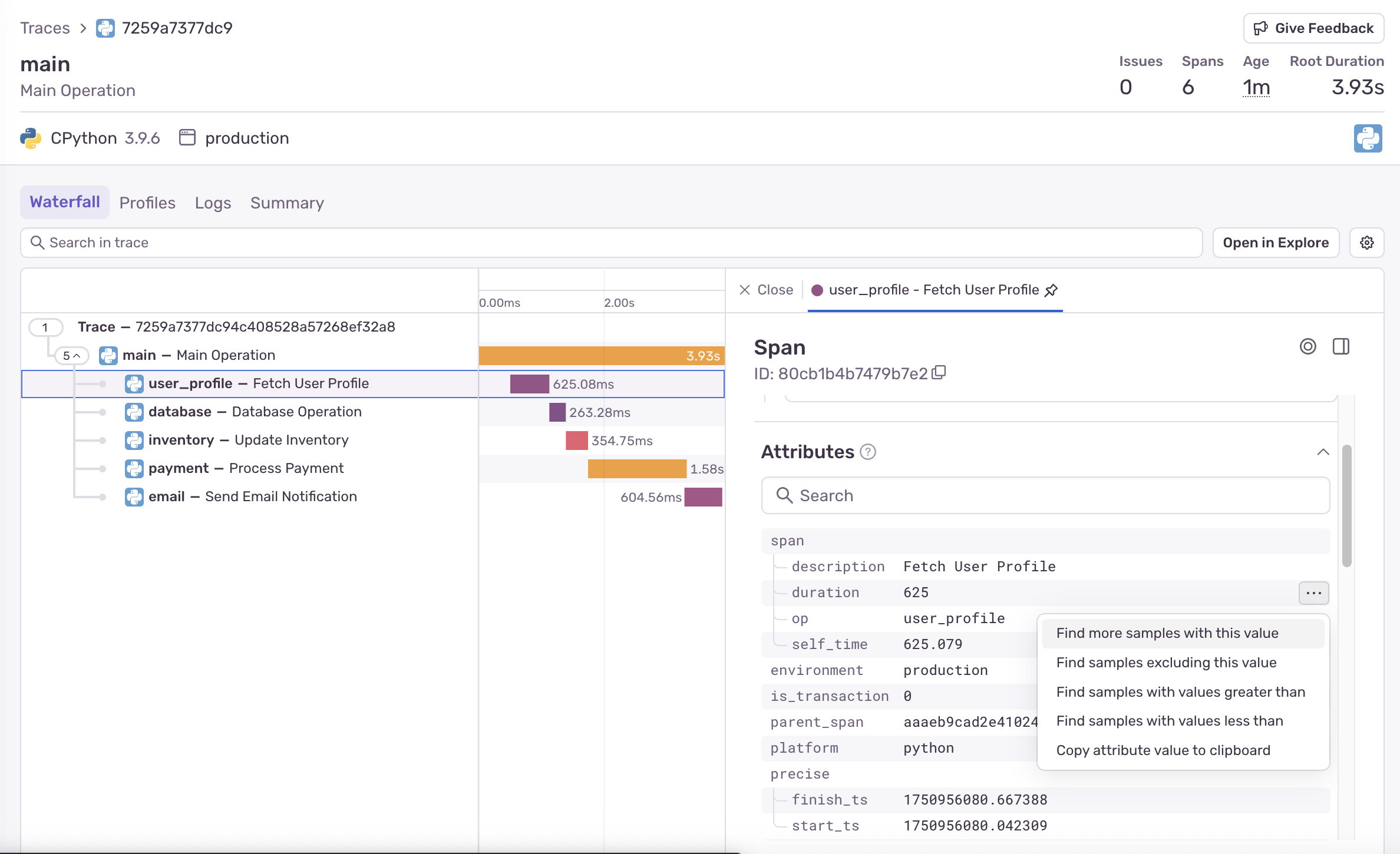
Task: Copy the span ID to clipboard
Action: (x=939, y=372)
